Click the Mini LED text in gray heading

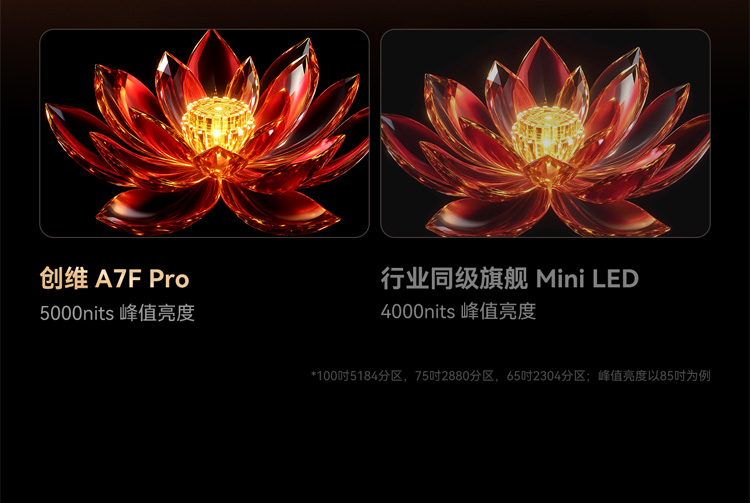tap(587, 278)
